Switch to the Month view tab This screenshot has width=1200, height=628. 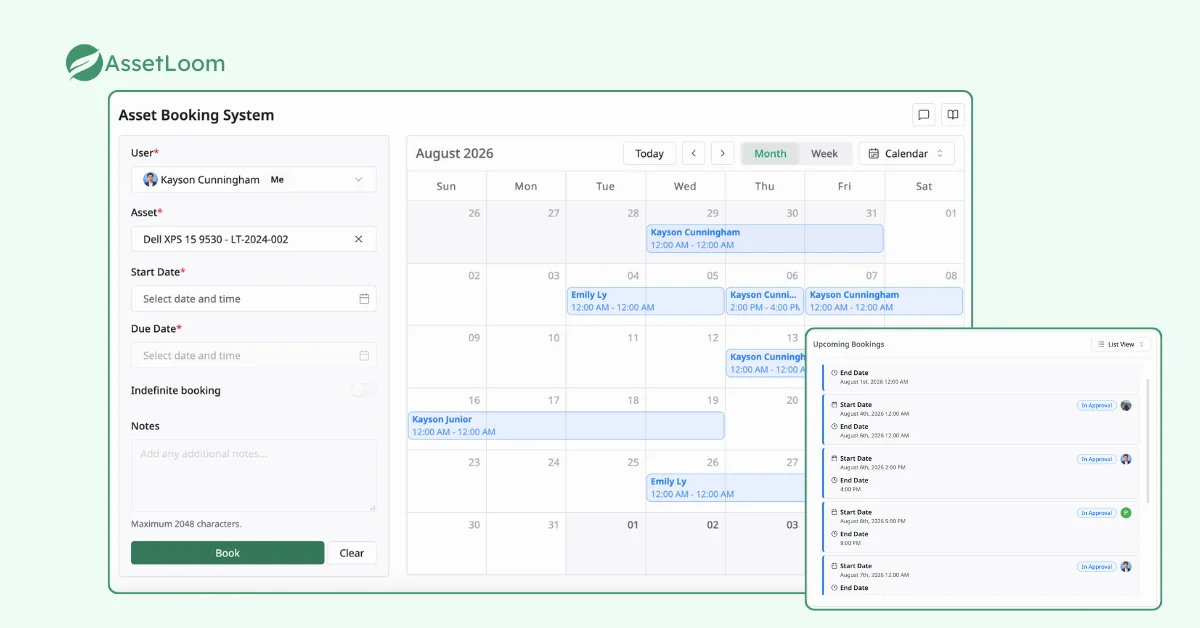pyautogui.click(x=770, y=153)
